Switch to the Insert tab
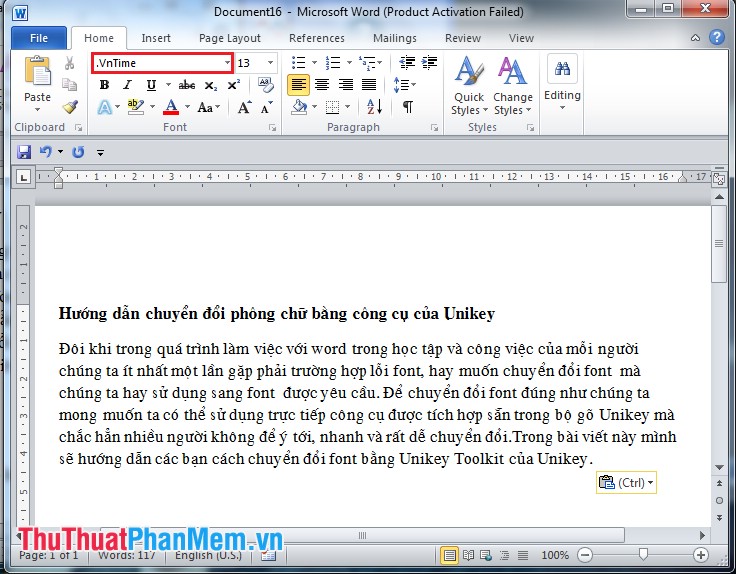 click(x=156, y=38)
